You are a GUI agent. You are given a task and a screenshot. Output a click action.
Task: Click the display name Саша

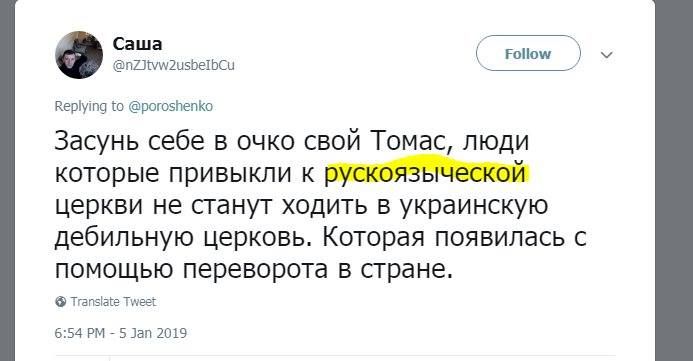pyautogui.click(x=137, y=44)
